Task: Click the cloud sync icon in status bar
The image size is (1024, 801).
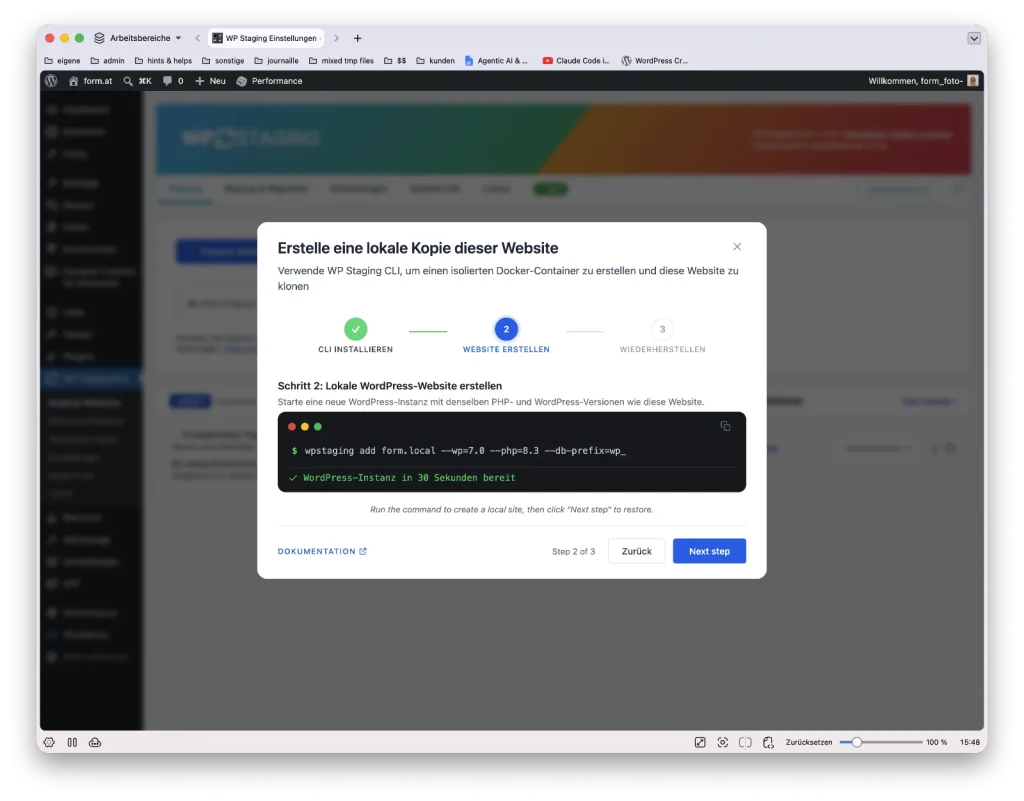Action: [95, 742]
